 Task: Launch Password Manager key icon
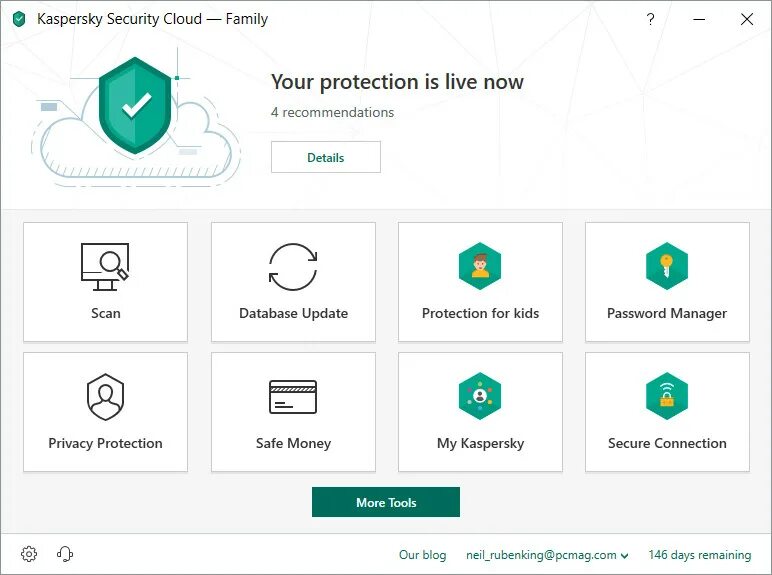tap(667, 266)
